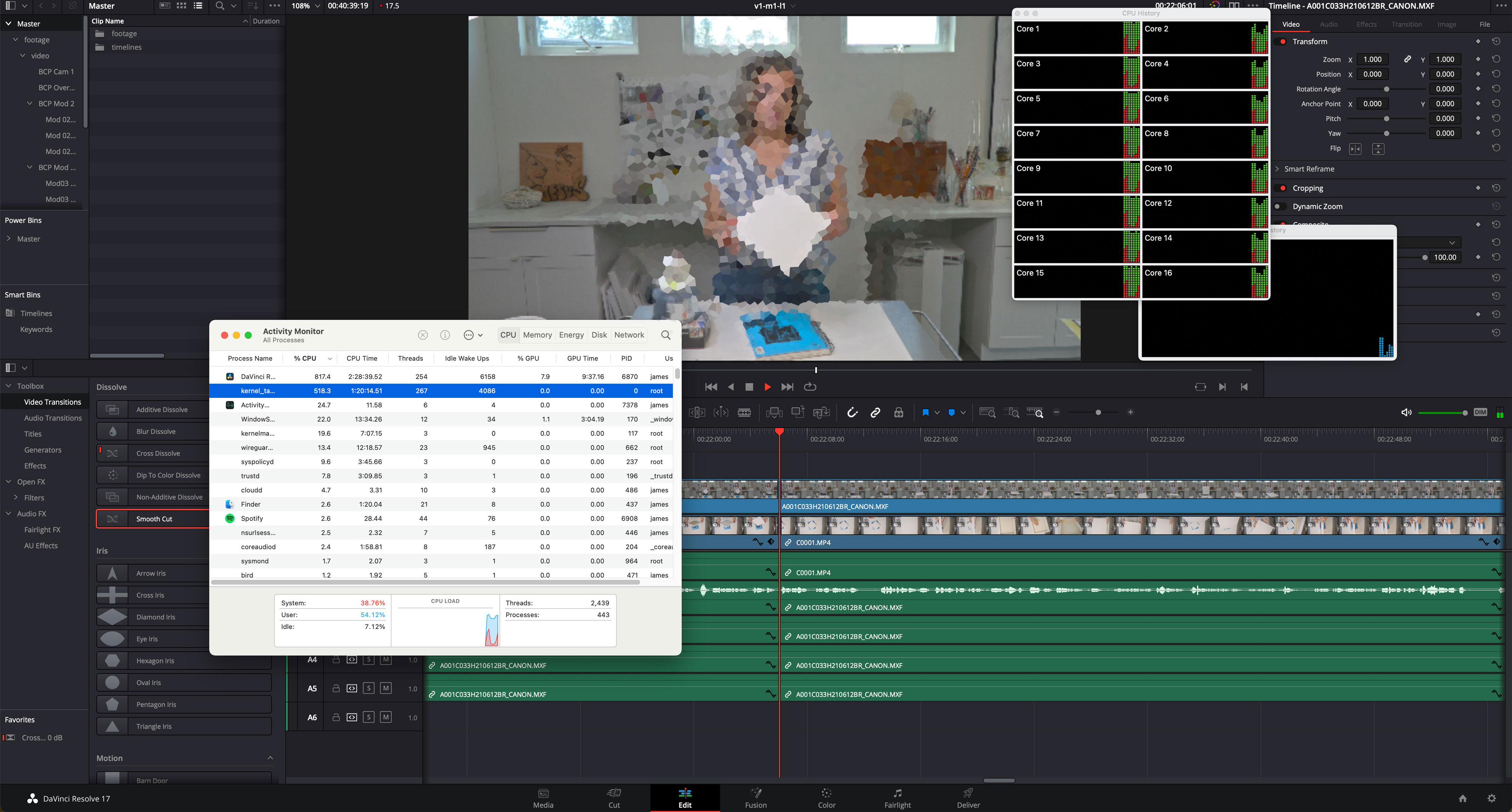The image size is (1512, 812).
Task: Click the media pool search magnifier
Action: tap(220, 6)
